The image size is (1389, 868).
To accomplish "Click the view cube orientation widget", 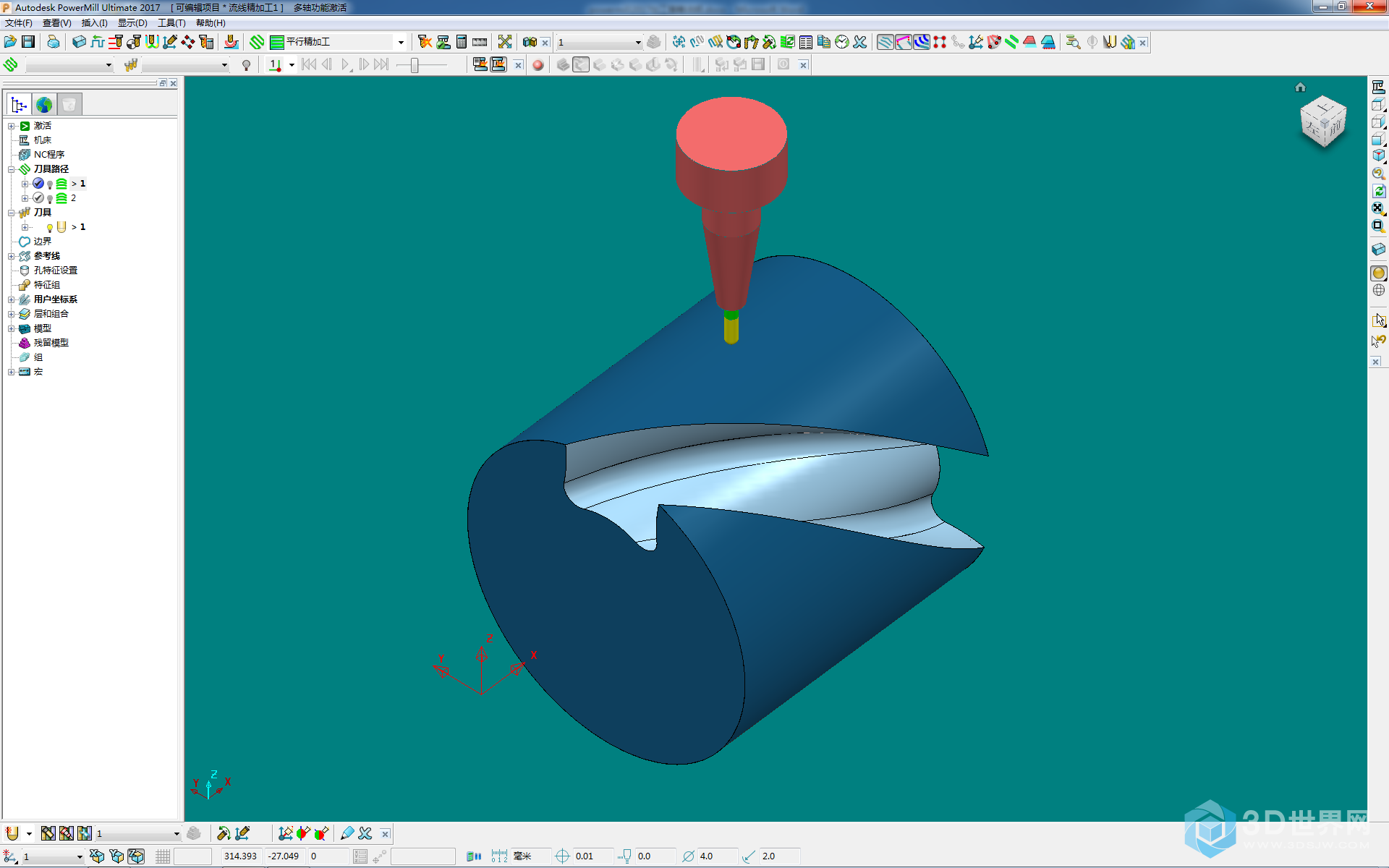I will pos(1323,122).
